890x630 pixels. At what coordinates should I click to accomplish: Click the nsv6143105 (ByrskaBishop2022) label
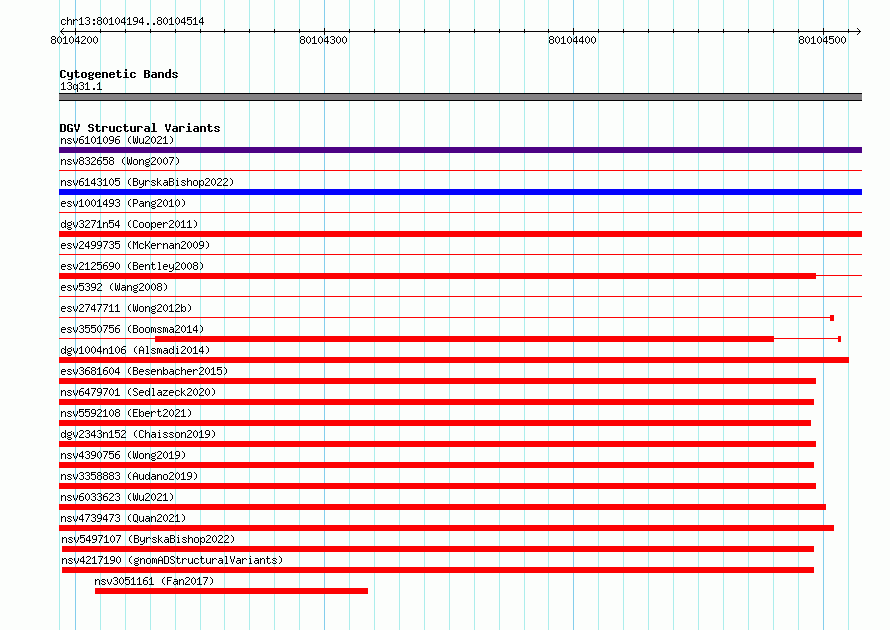tap(147, 182)
